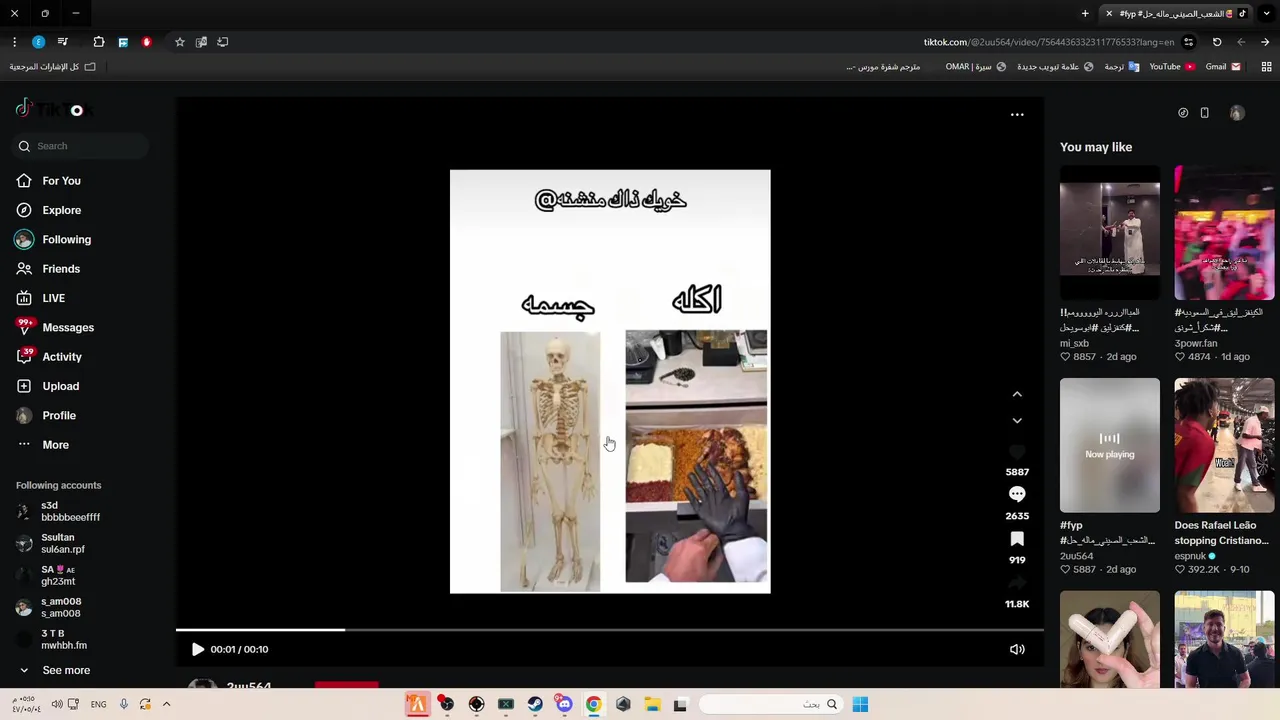
Task: Open File Explorer from taskbar
Action: pos(652,704)
